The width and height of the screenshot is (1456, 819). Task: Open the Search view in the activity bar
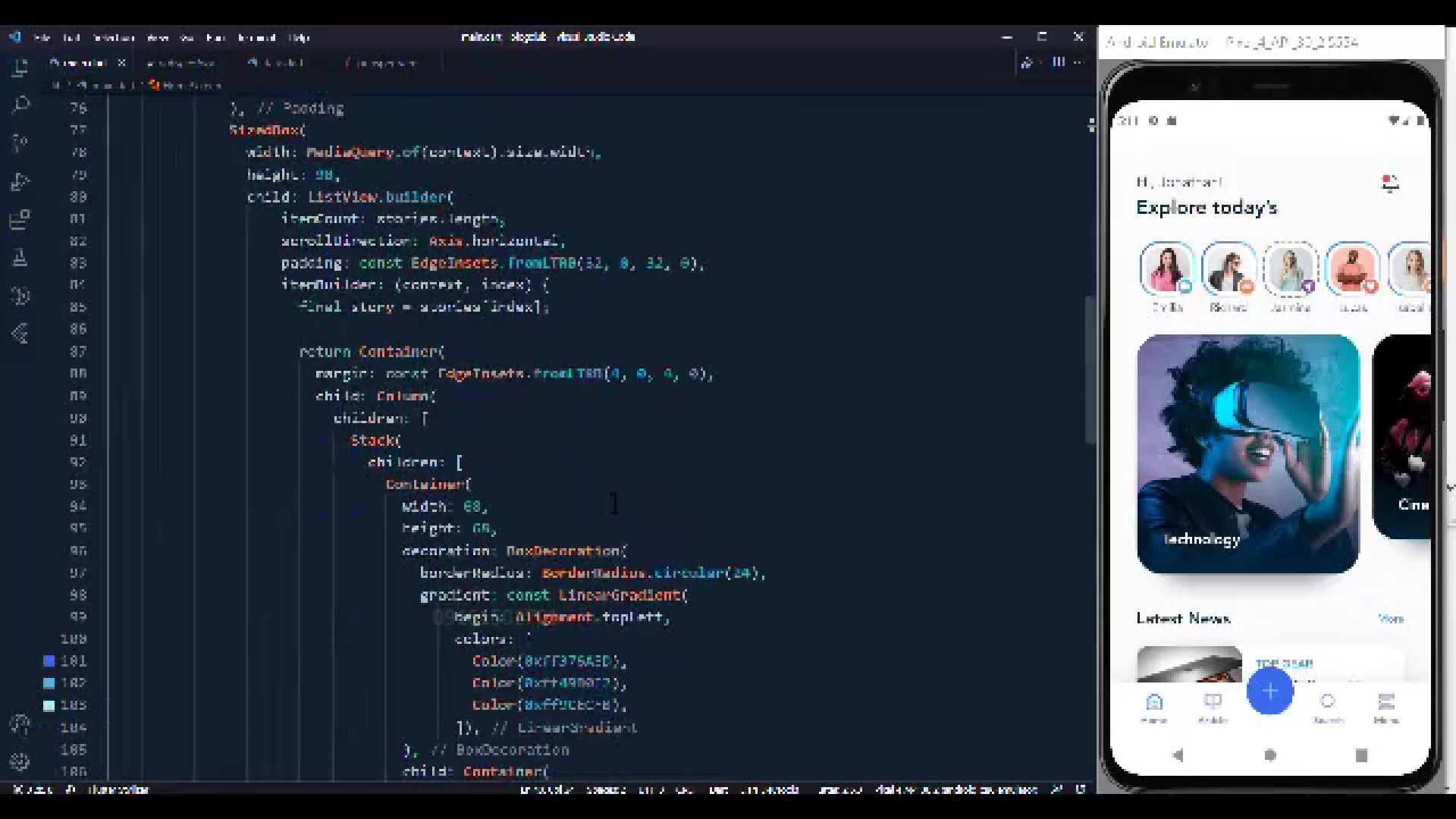pos(20,105)
